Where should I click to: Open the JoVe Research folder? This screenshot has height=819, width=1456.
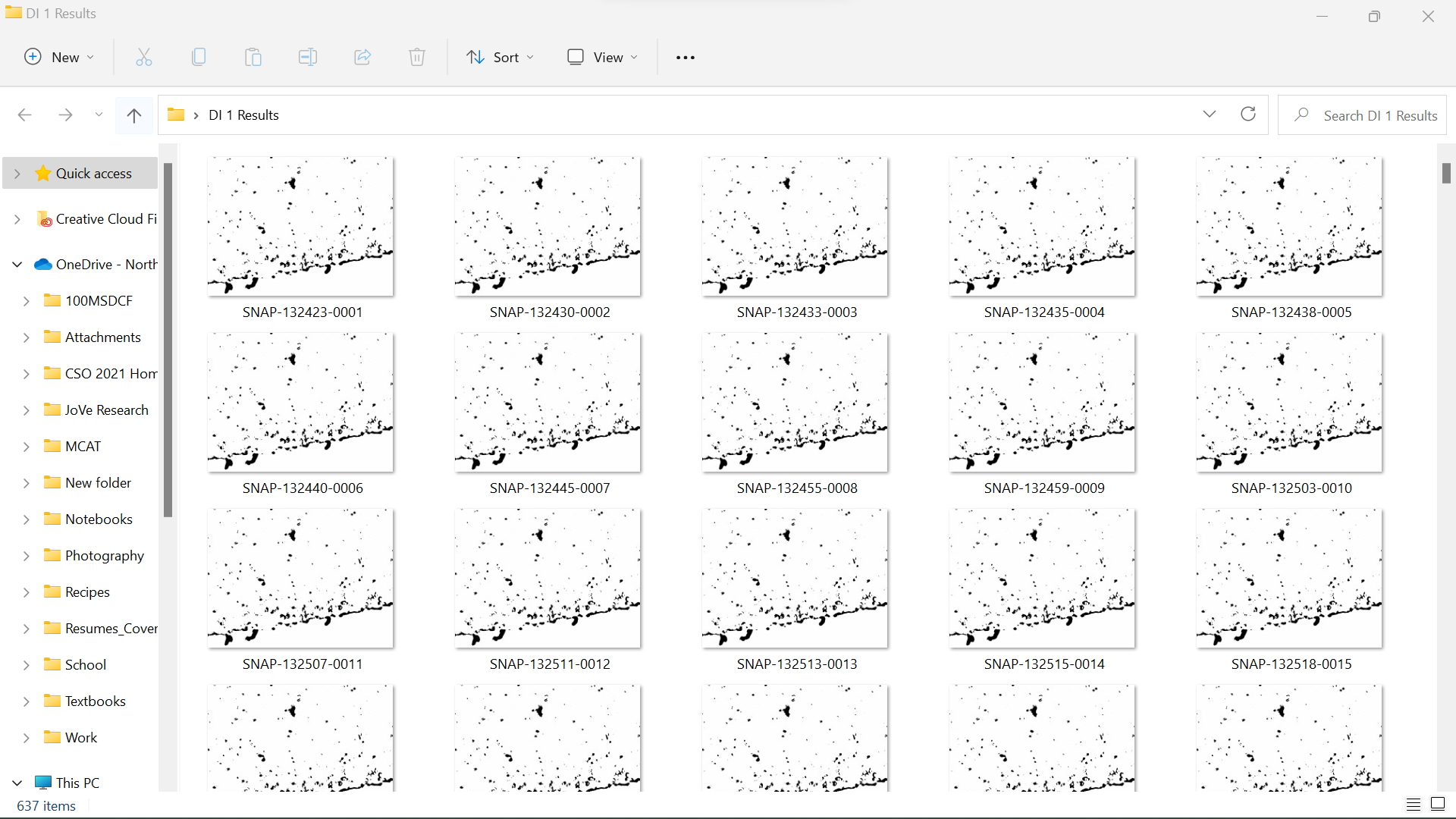106,409
